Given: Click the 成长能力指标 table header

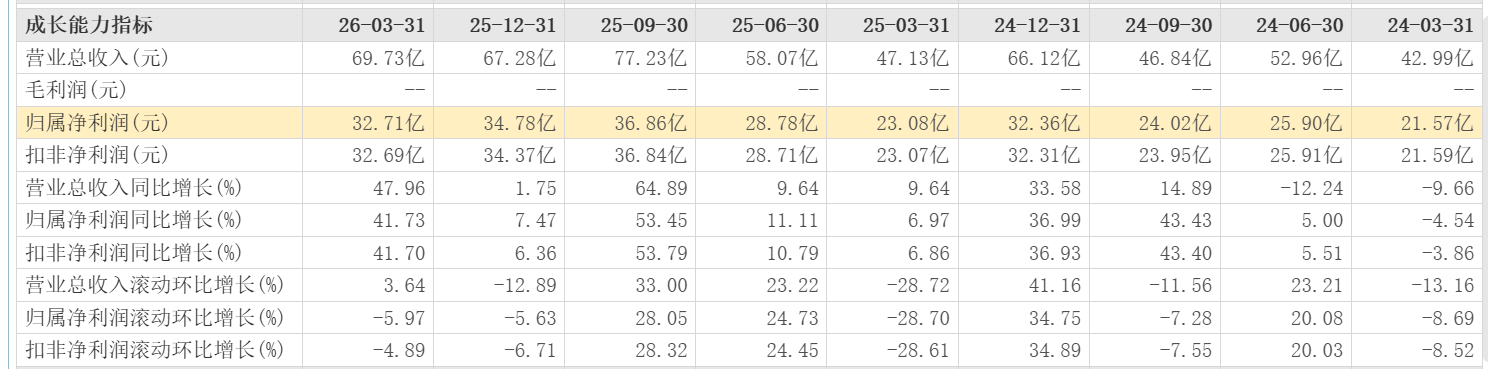Looking at the screenshot, I should click(90, 25).
